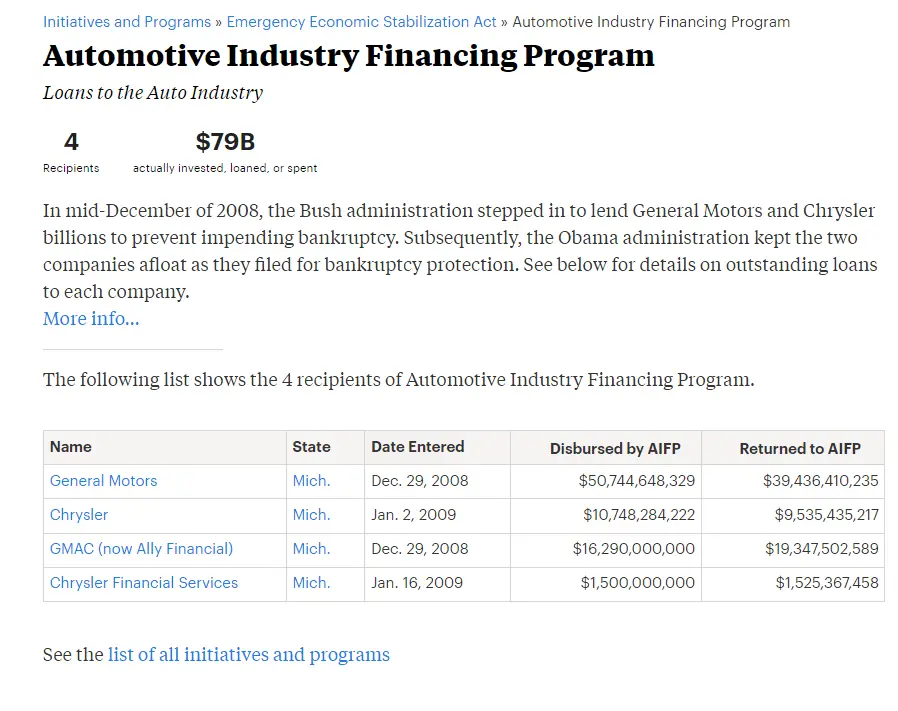This screenshot has height=711, width=898.
Task: Open Mich. link for Chrysler Financial Services
Action: click(x=311, y=583)
